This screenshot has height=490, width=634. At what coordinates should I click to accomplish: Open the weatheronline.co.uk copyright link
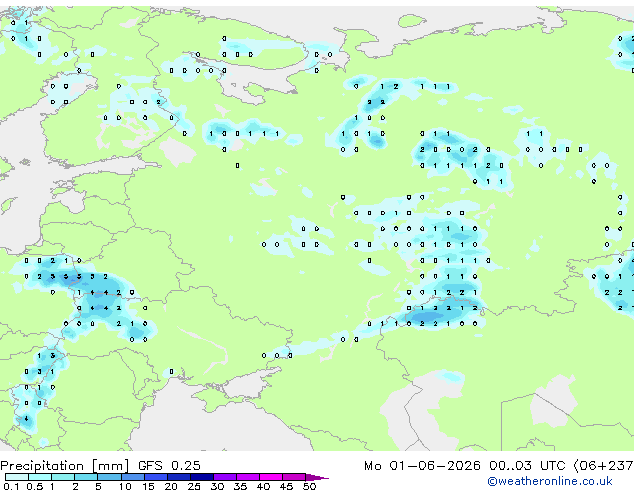(549, 481)
